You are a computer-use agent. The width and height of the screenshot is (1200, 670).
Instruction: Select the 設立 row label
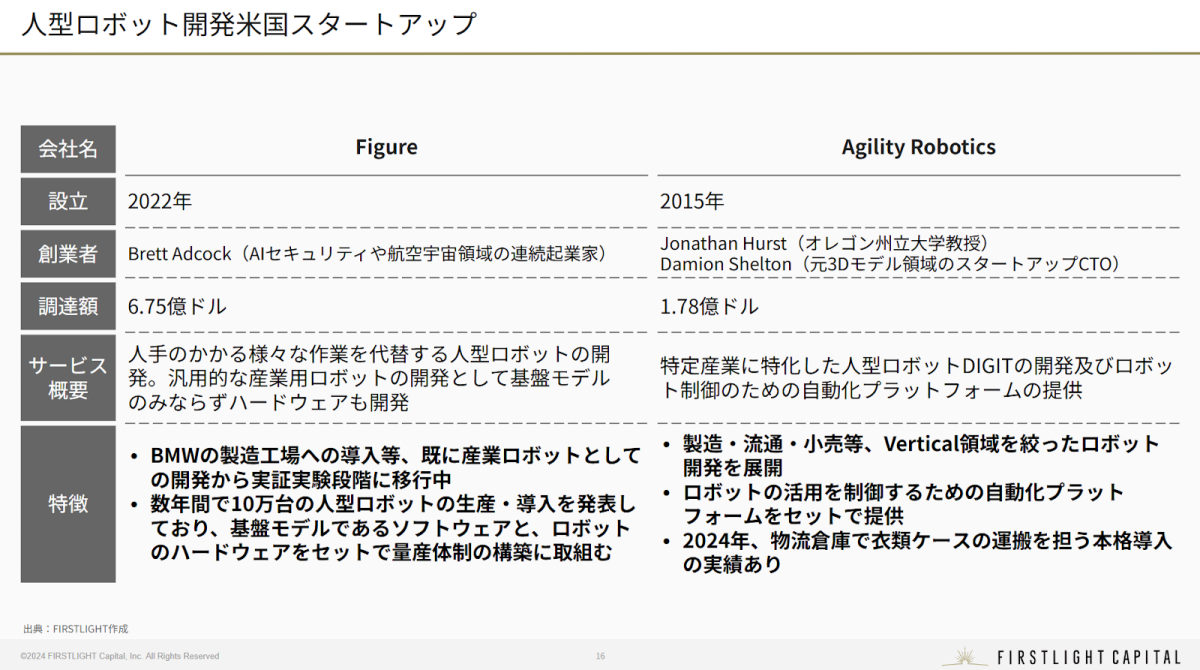pos(68,201)
